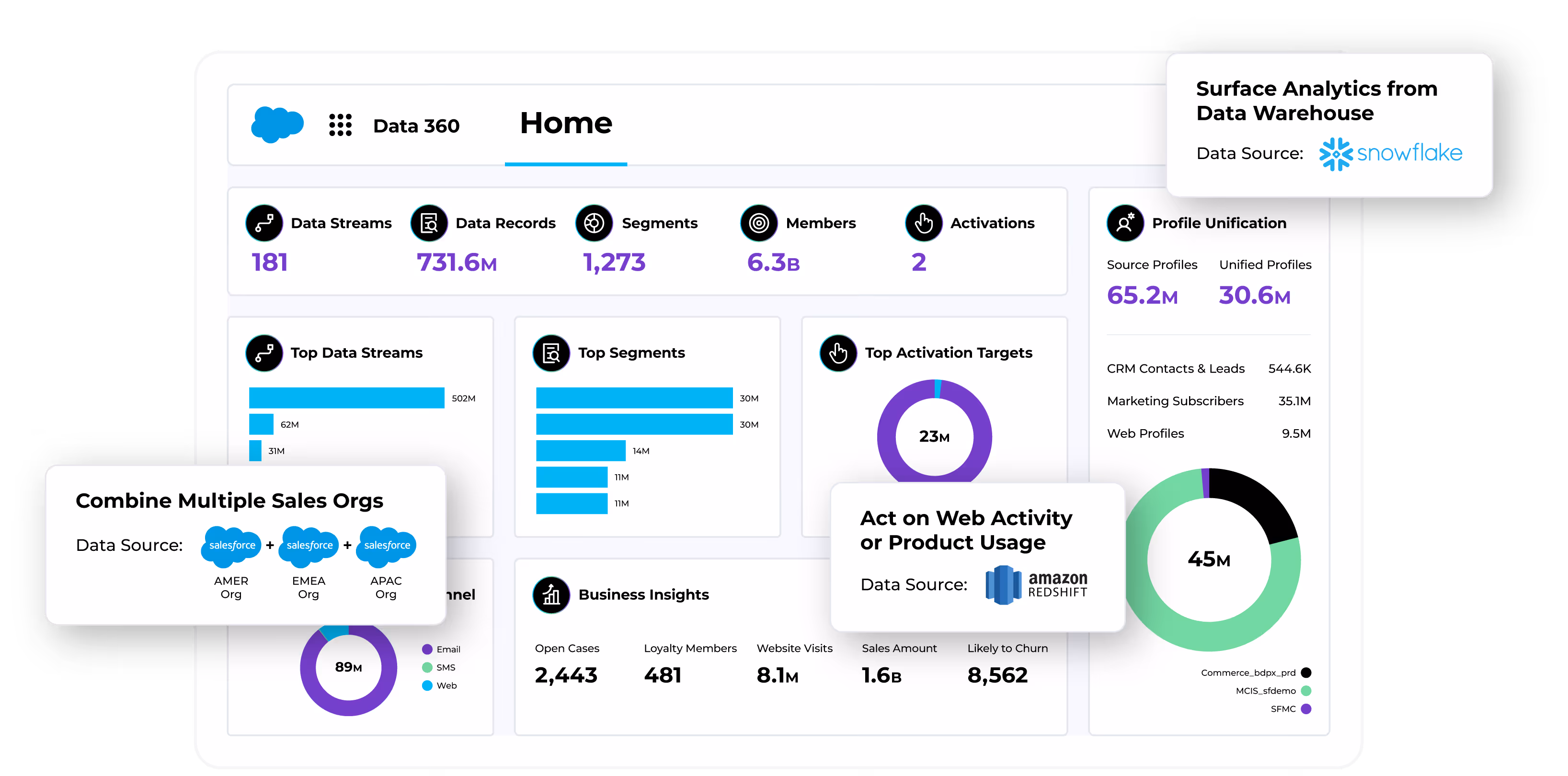Click the 62M bar in Top Data Streams
The height and width of the screenshot is (776, 1568).
pos(261,424)
